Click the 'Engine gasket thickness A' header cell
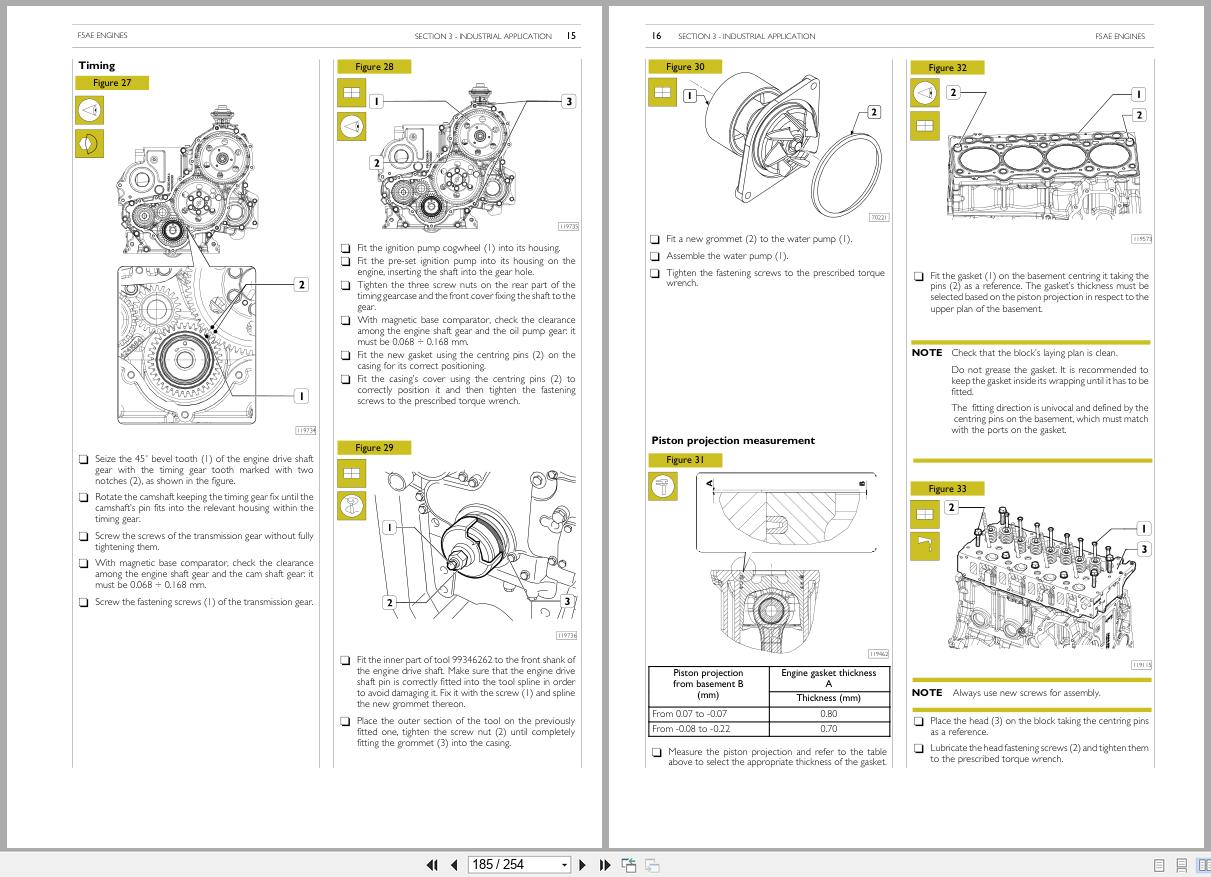The height and width of the screenshot is (877, 1211). click(x=829, y=679)
